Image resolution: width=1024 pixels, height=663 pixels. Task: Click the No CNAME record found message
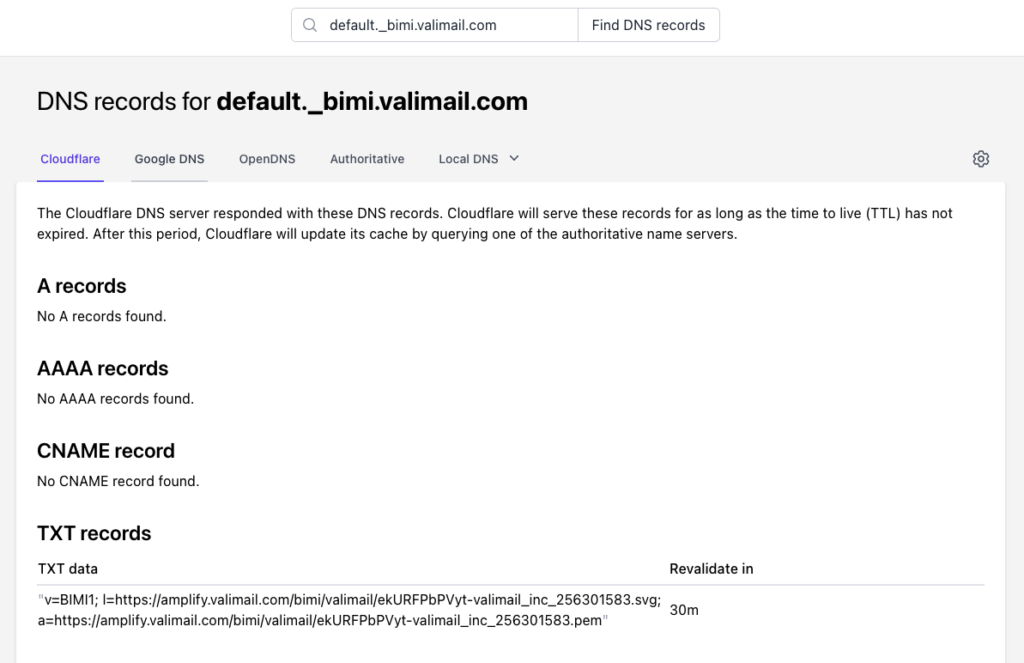(x=118, y=480)
